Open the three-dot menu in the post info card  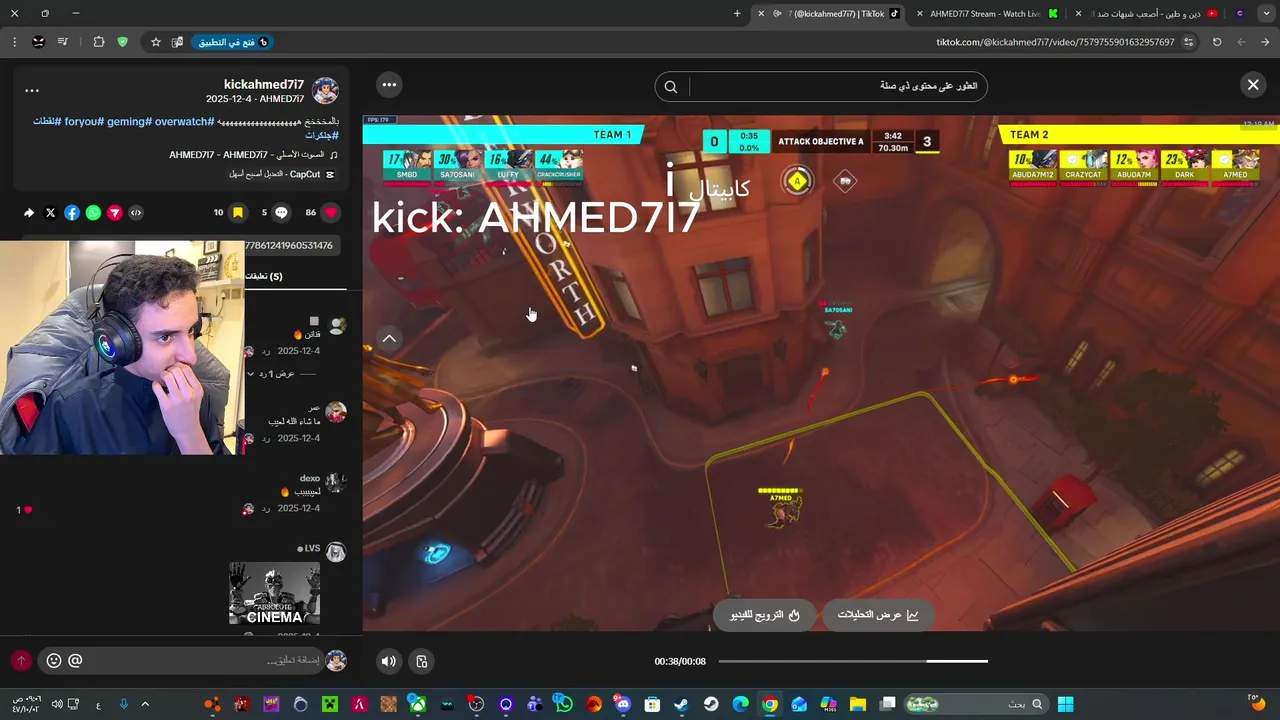pos(32,90)
